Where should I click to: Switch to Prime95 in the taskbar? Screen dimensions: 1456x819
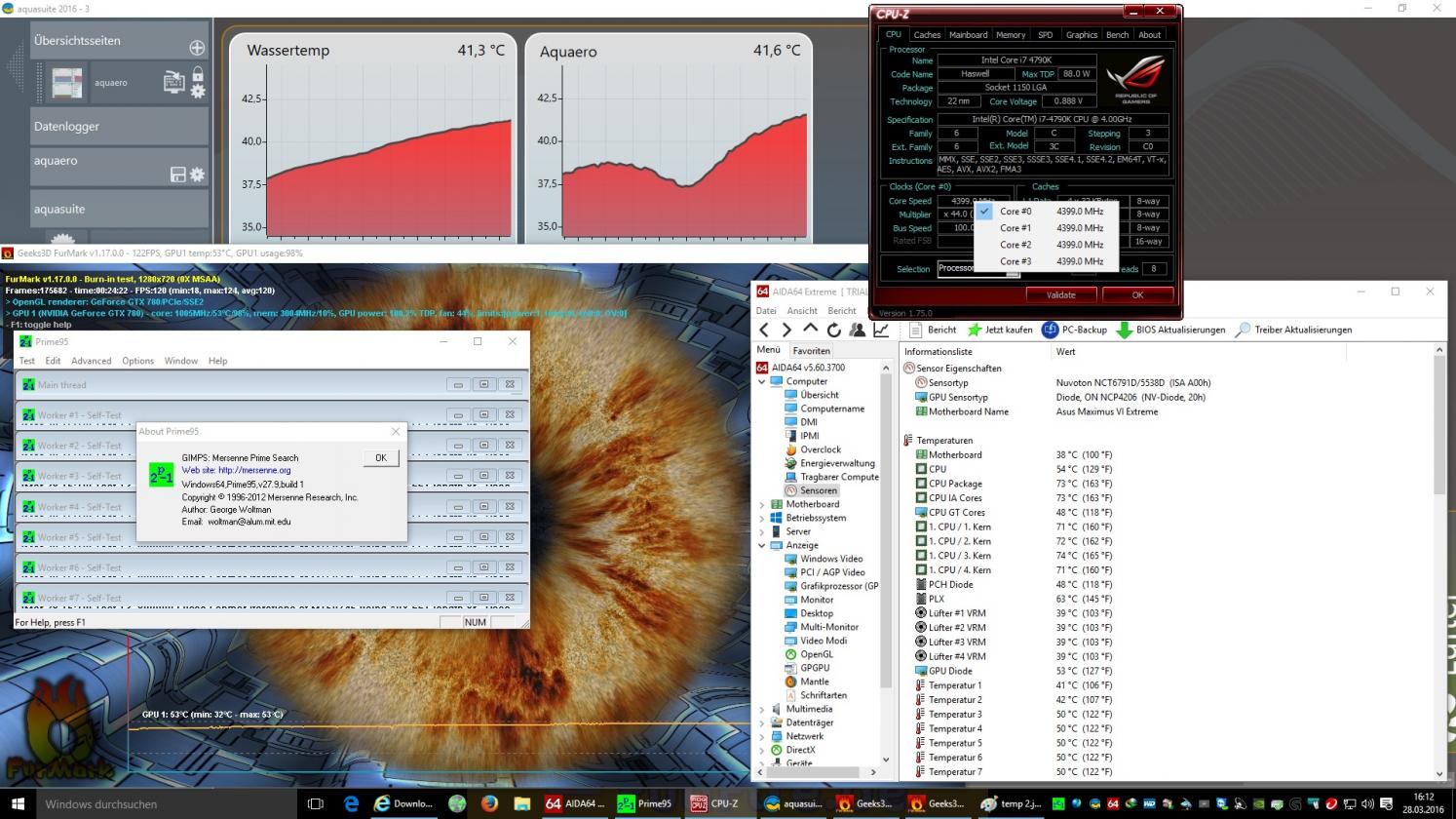[646, 803]
